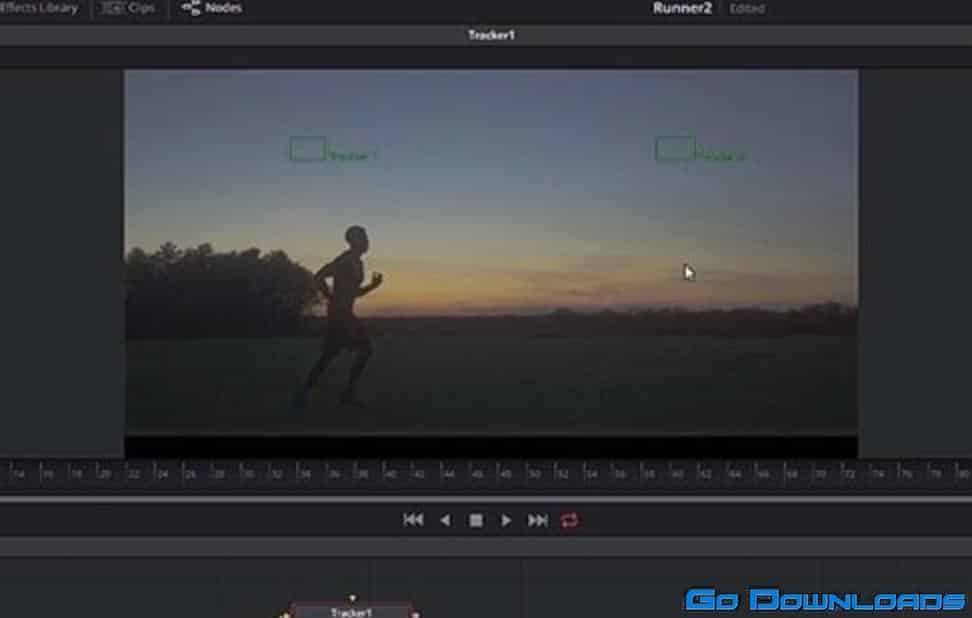Click the Runner2 project title

[680, 8]
